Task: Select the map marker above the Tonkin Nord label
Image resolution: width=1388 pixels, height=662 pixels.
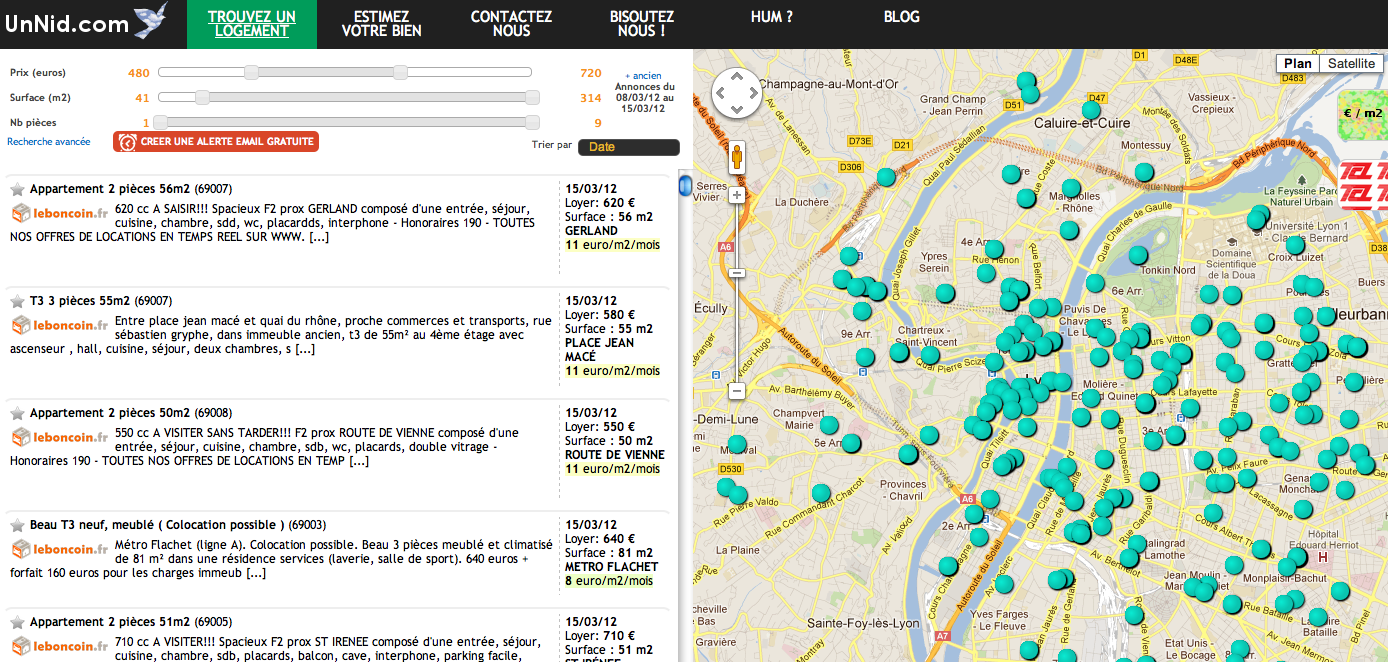Action: click(x=1138, y=255)
